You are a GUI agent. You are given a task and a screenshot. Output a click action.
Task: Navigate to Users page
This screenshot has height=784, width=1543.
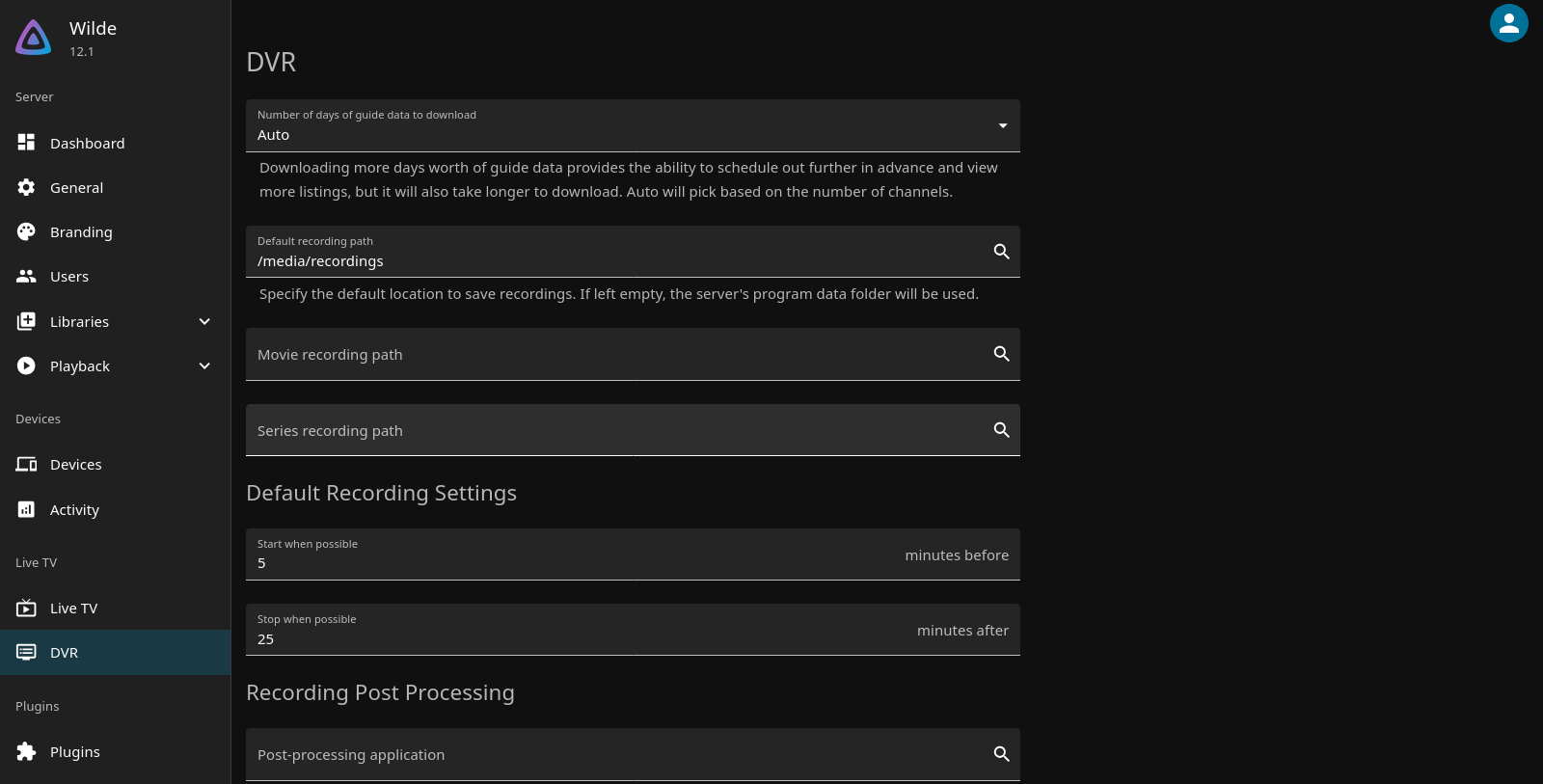[116, 276]
